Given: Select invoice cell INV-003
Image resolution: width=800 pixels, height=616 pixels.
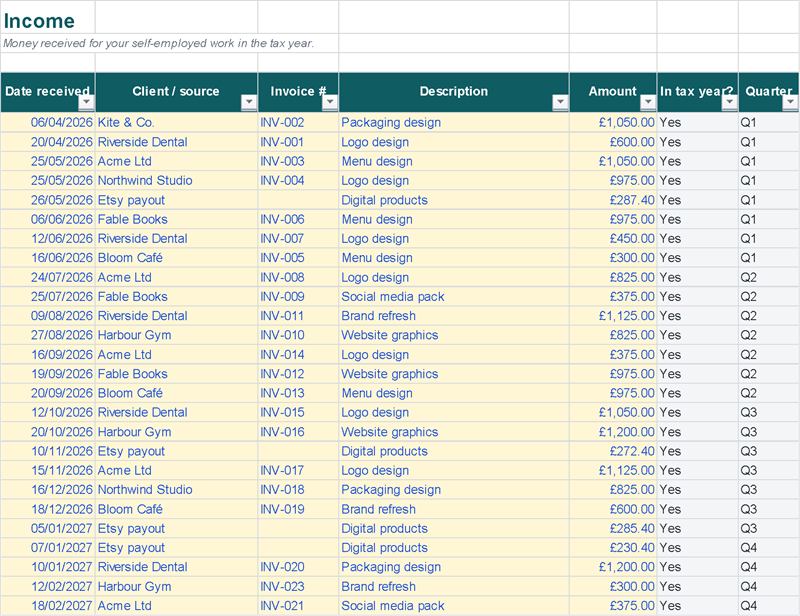Looking at the screenshot, I should pos(298,161).
